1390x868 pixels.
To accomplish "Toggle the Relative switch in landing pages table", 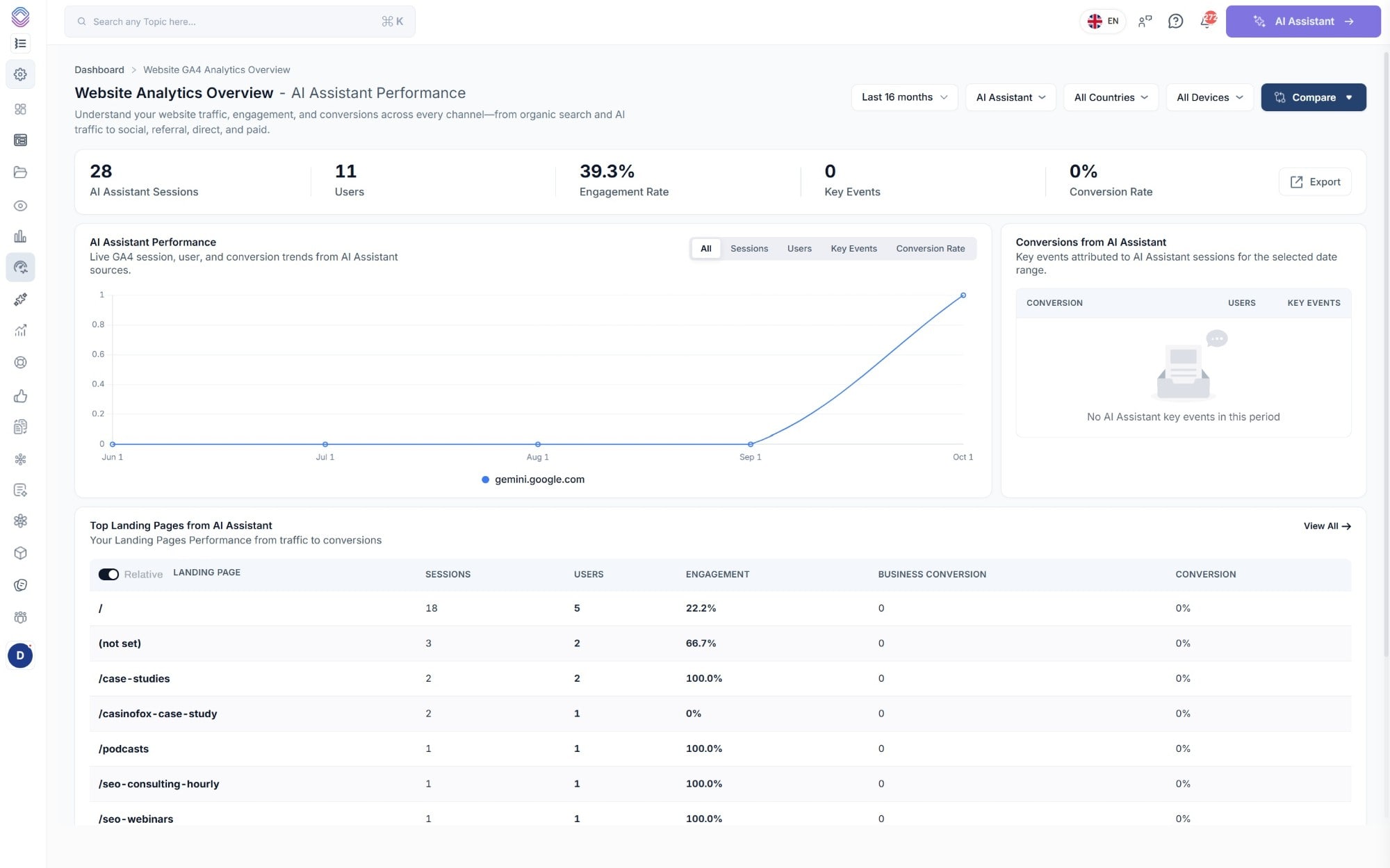I will coord(108,574).
